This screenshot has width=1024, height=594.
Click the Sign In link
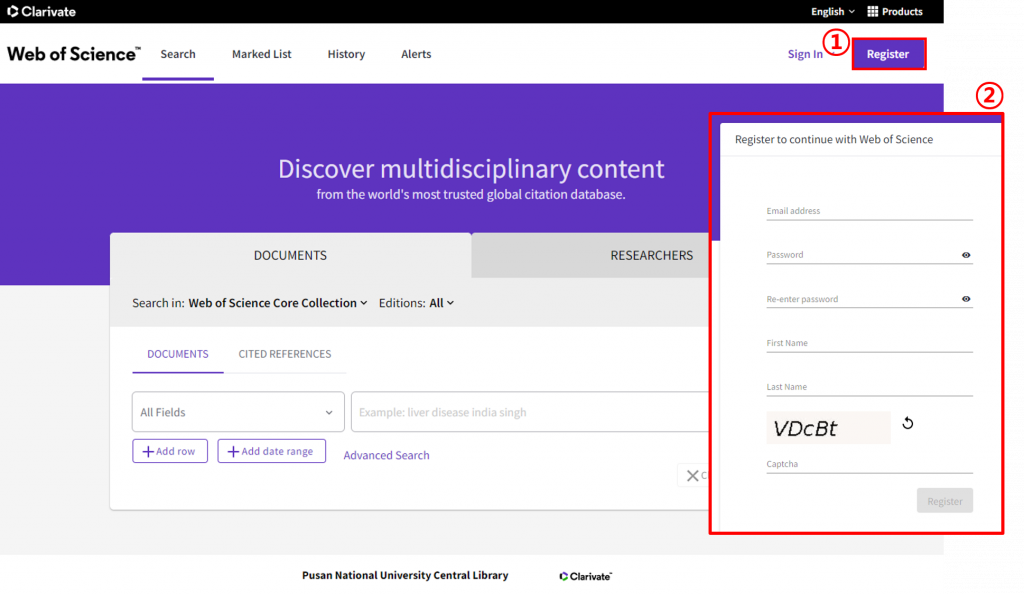click(805, 54)
